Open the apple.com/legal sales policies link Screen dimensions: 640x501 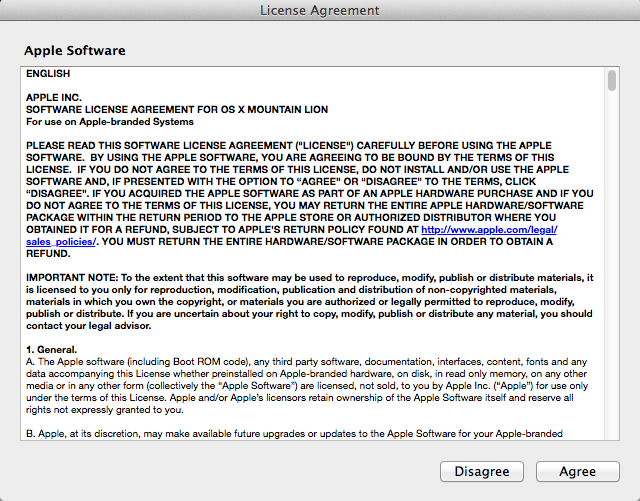pos(489,229)
